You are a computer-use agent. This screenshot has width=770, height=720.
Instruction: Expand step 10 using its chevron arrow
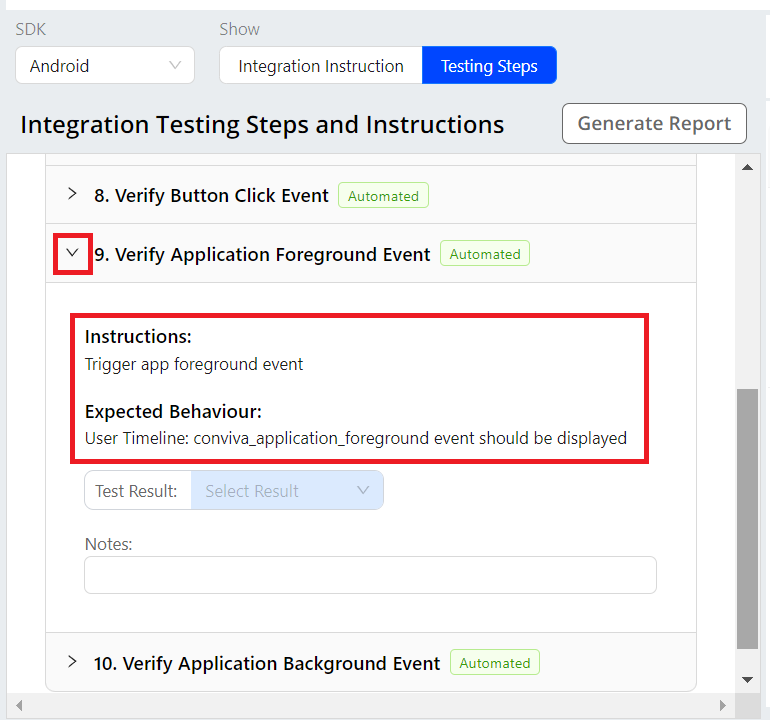click(x=72, y=662)
